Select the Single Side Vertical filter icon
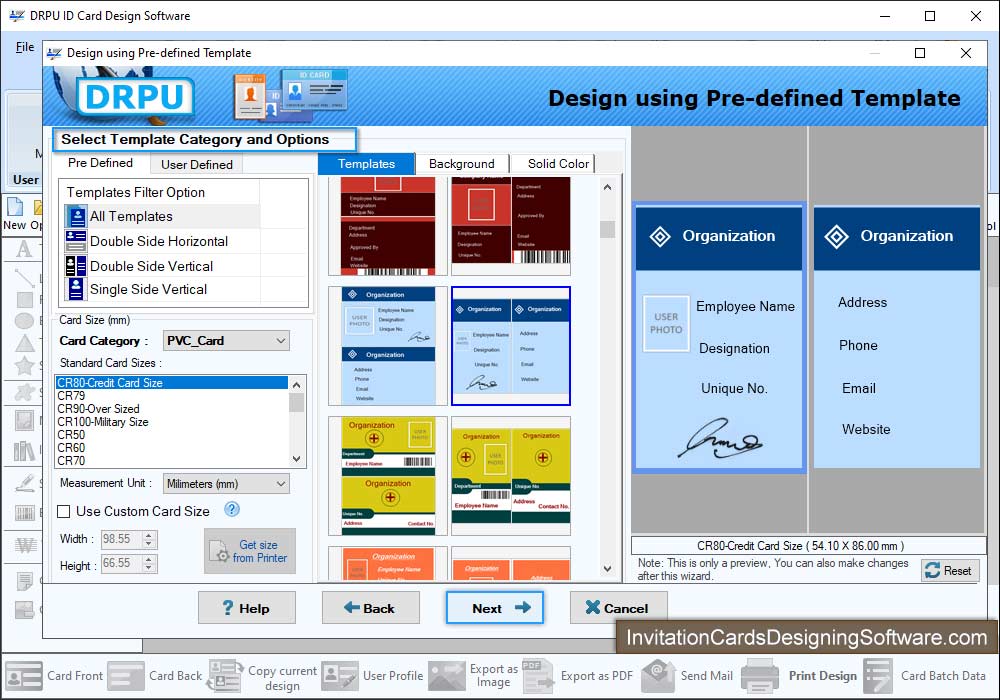This screenshot has width=1000, height=700. click(76, 289)
